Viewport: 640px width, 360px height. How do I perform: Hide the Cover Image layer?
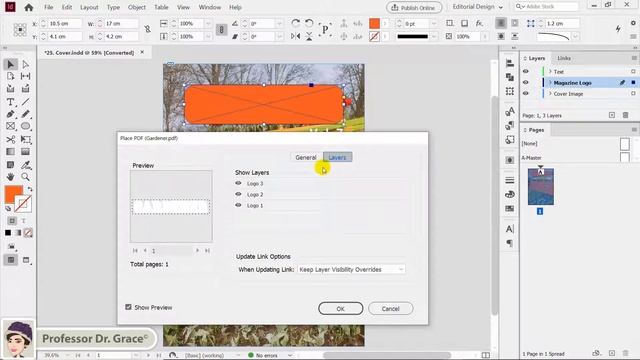coord(526,93)
